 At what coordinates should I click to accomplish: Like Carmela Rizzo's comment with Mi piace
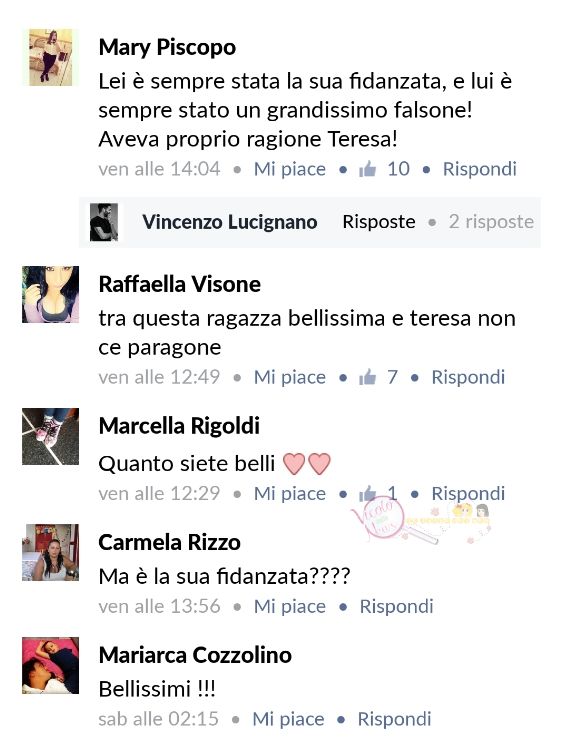pyautogui.click(x=290, y=606)
